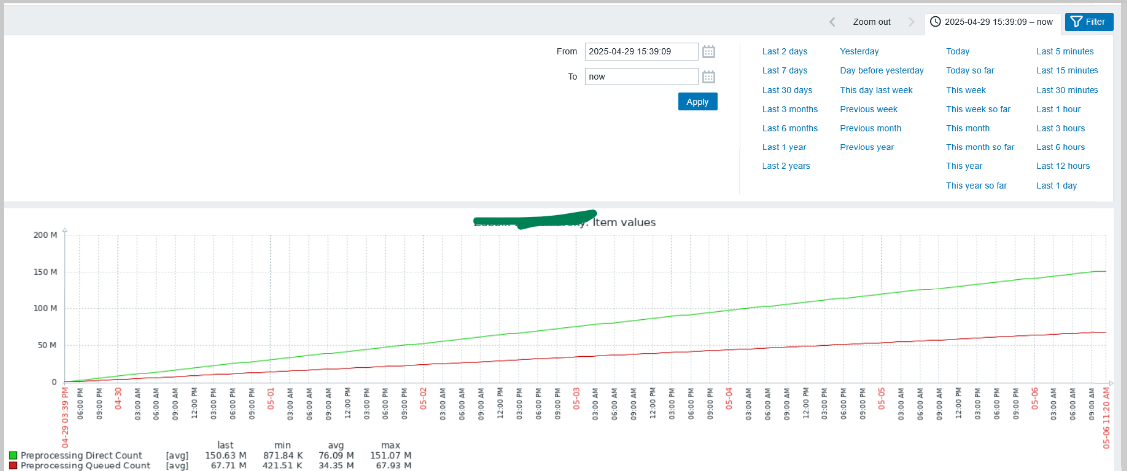Select Last 1 year range
This screenshot has width=1127, height=471.
click(x=783, y=147)
